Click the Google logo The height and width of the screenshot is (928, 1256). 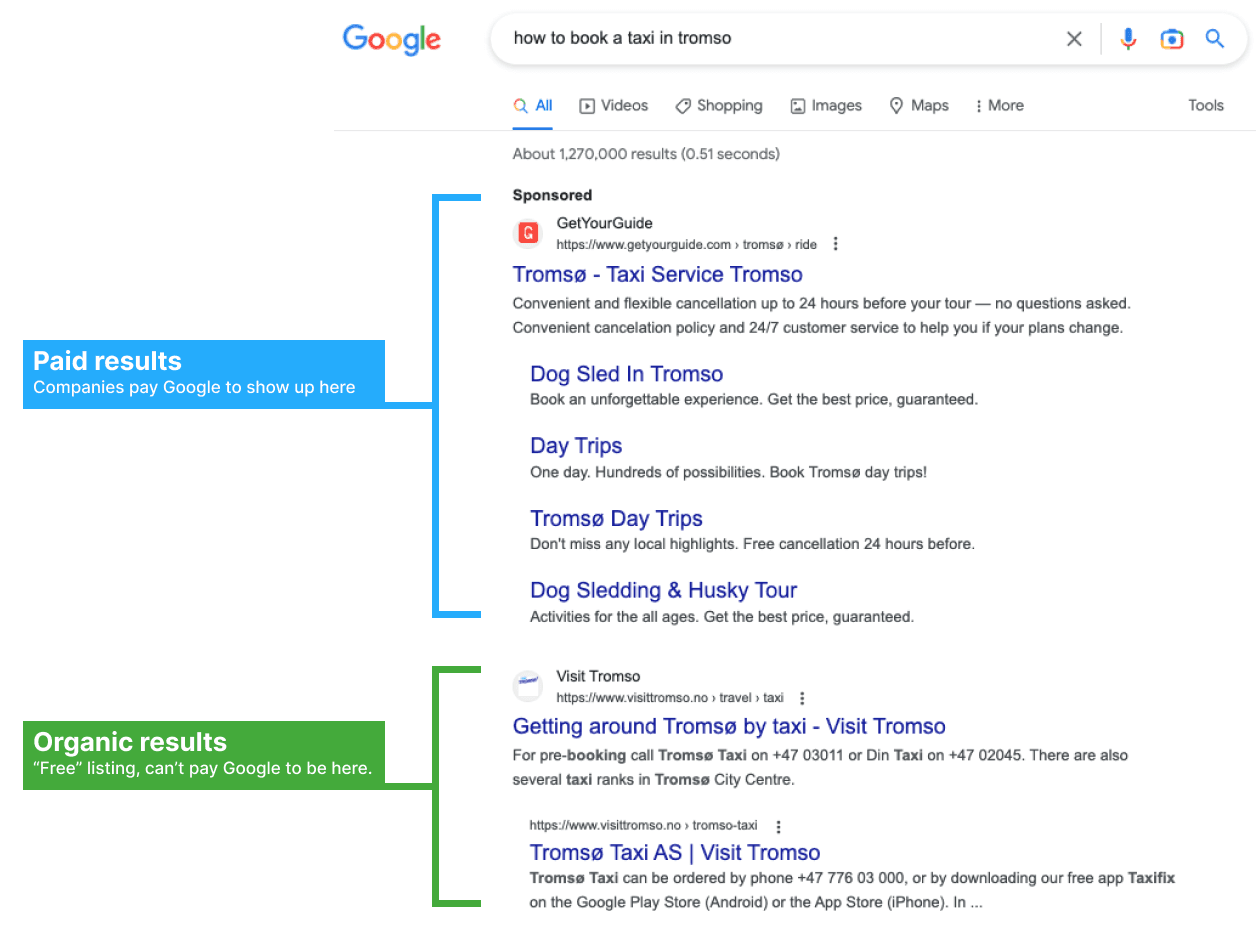coord(392,39)
